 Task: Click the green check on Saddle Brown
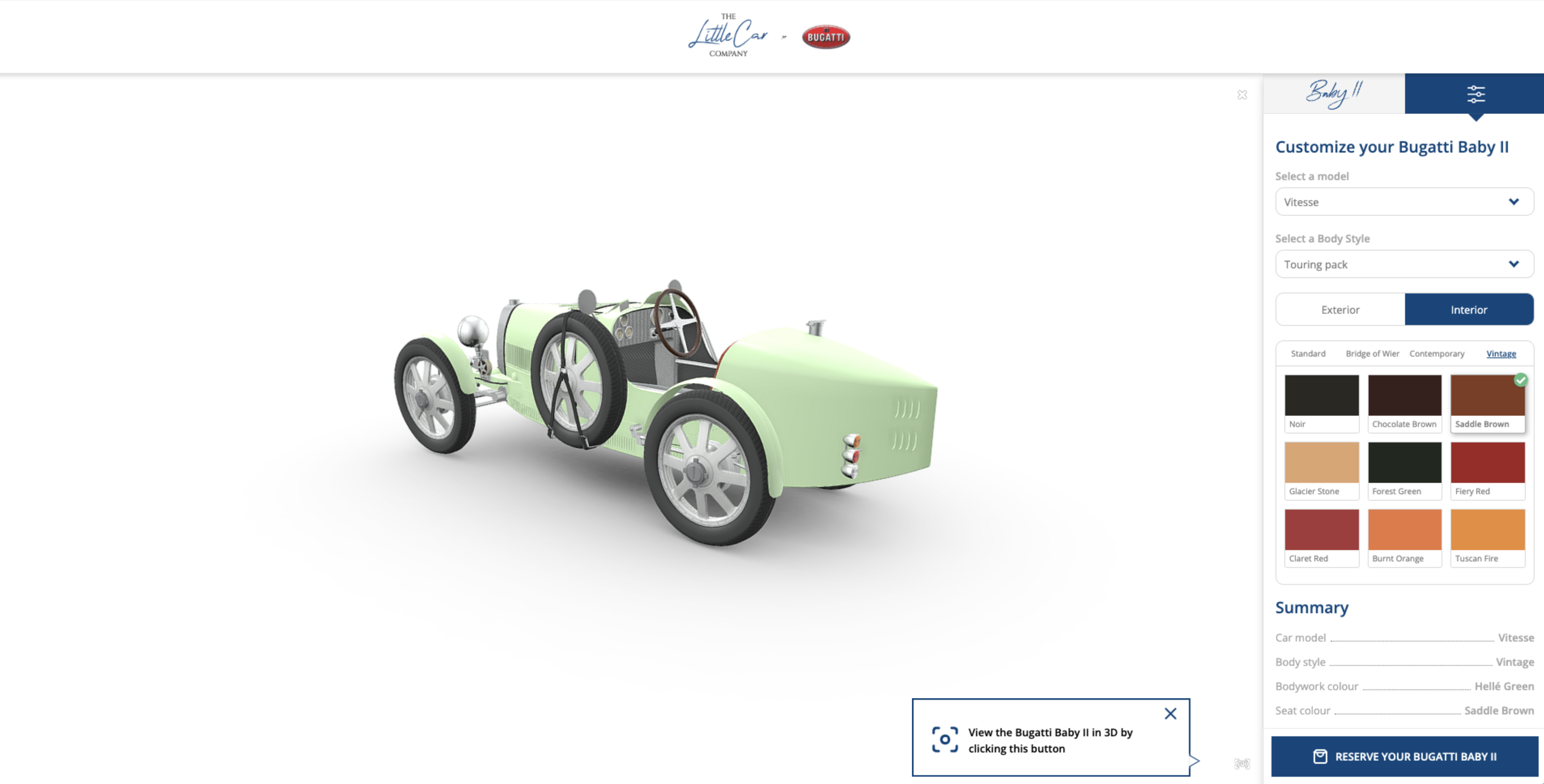pyautogui.click(x=1521, y=380)
